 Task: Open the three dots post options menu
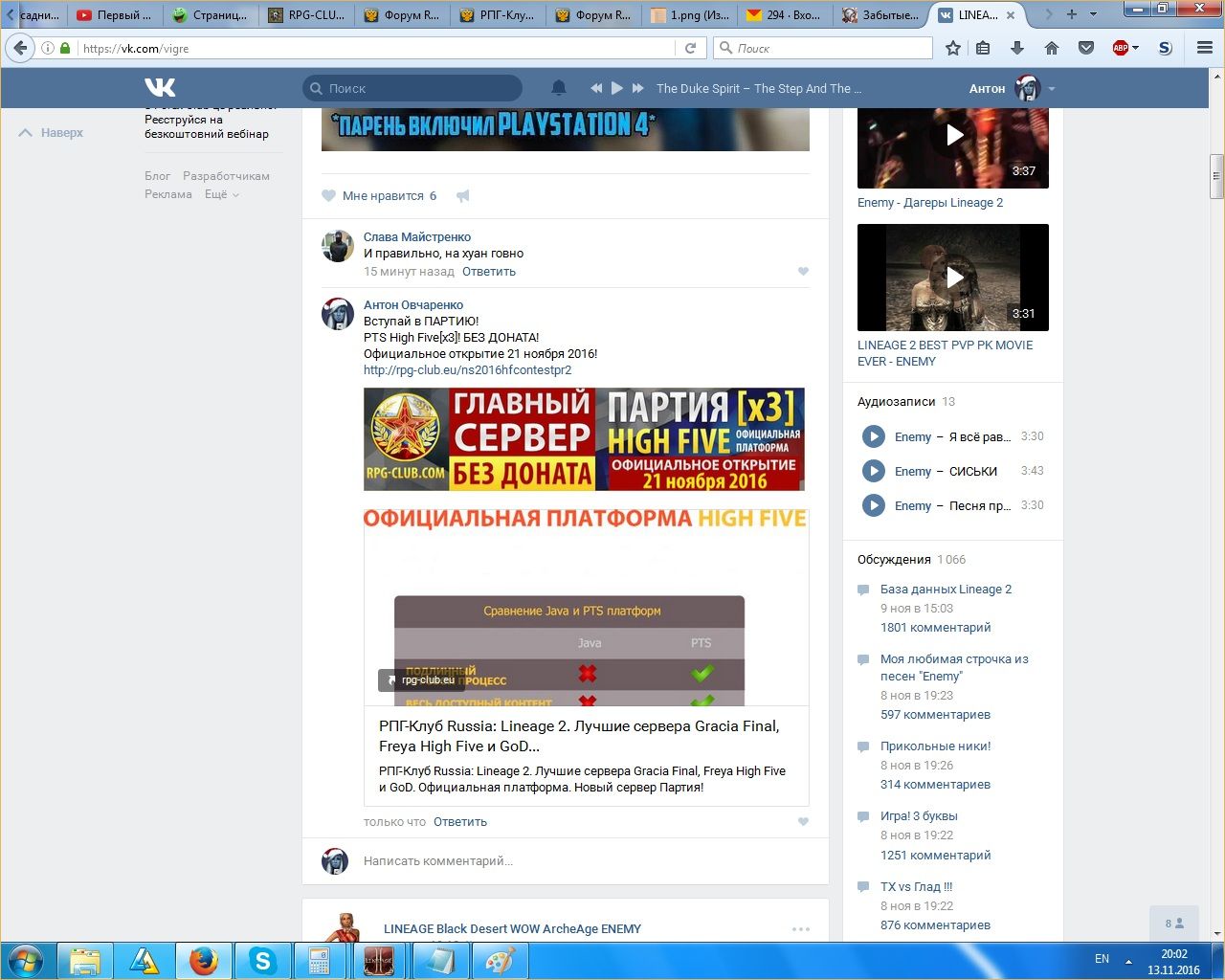point(800,929)
